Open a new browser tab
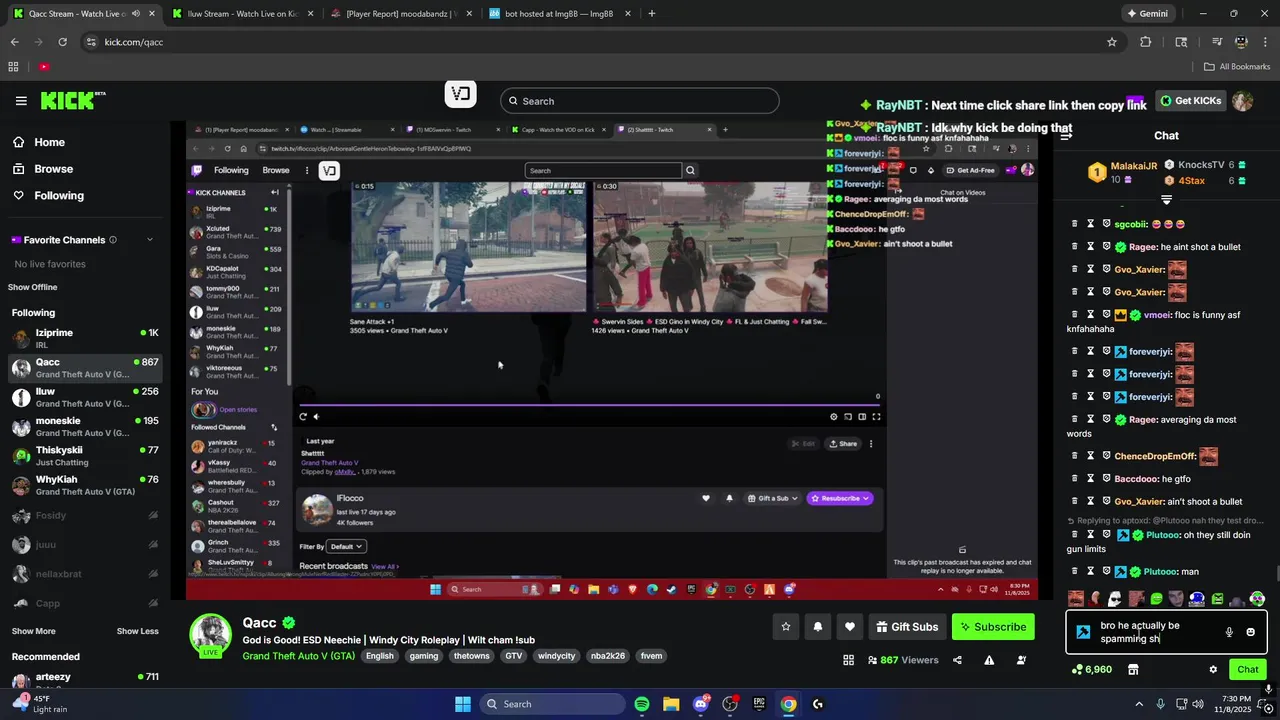The image size is (1280, 720). click(x=652, y=14)
